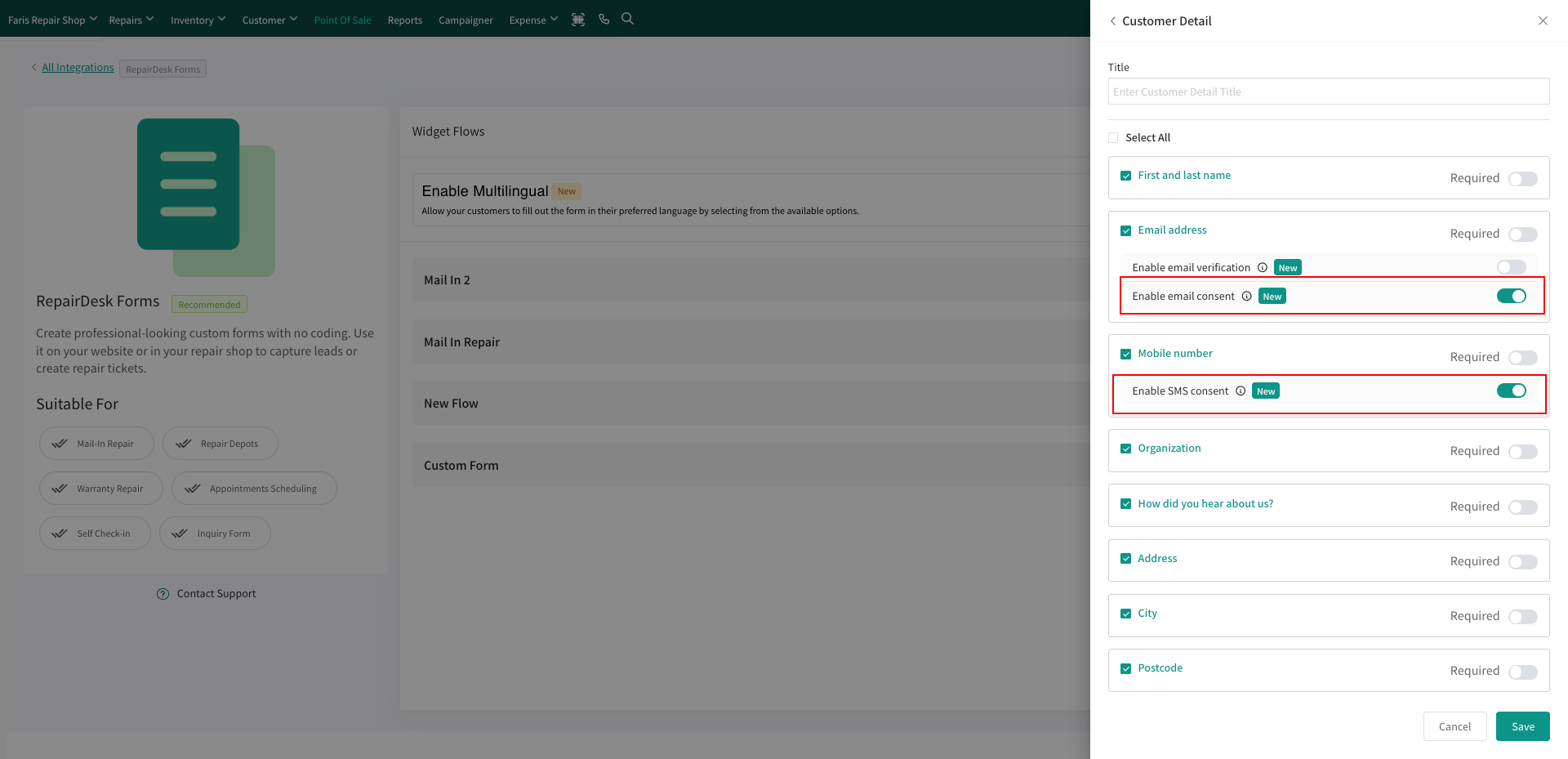
Task: Click the RepairDesk Forms breadcrumb tag
Action: coord(163,69)
